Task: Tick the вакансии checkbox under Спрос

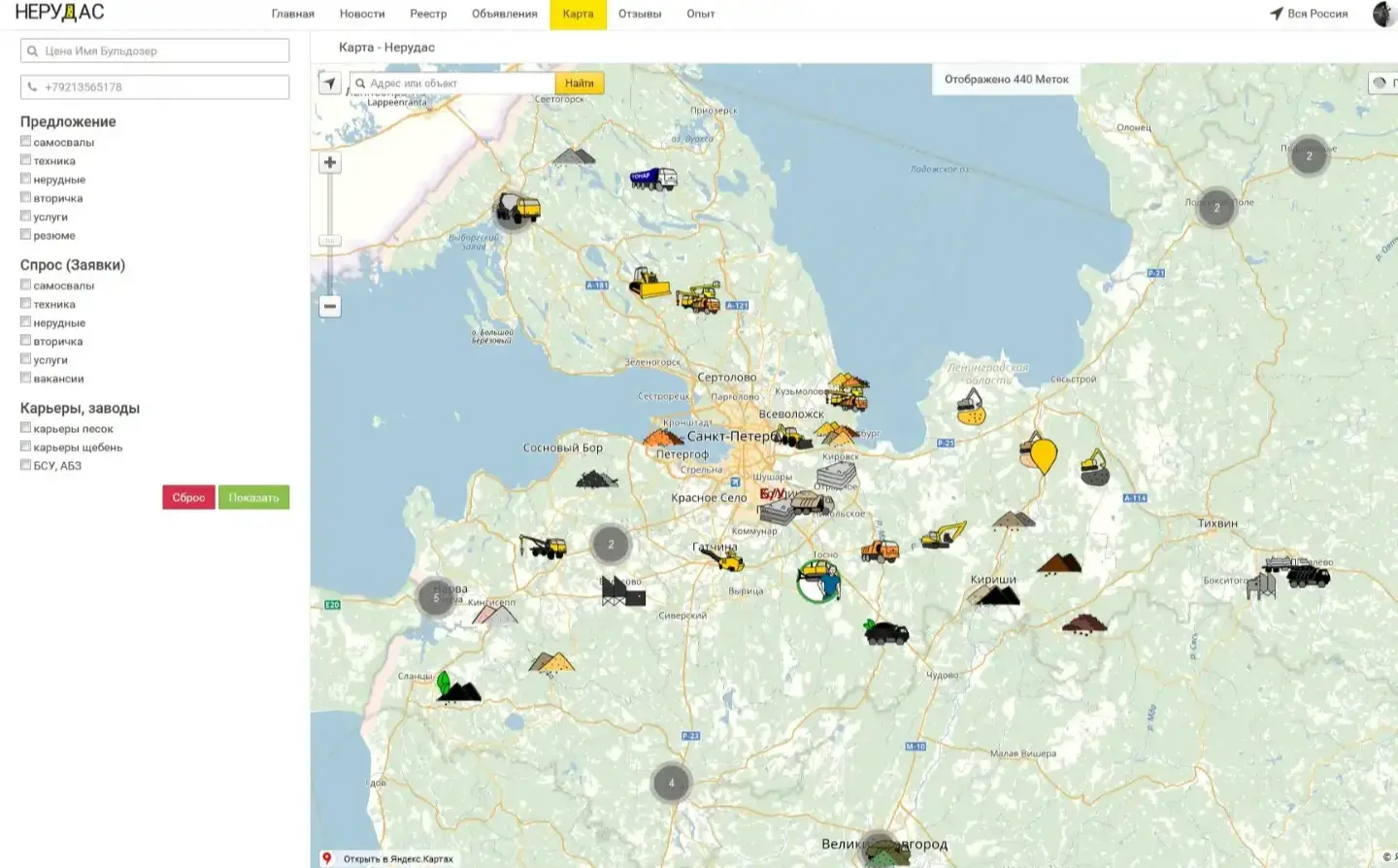Action: pos(26,378)
